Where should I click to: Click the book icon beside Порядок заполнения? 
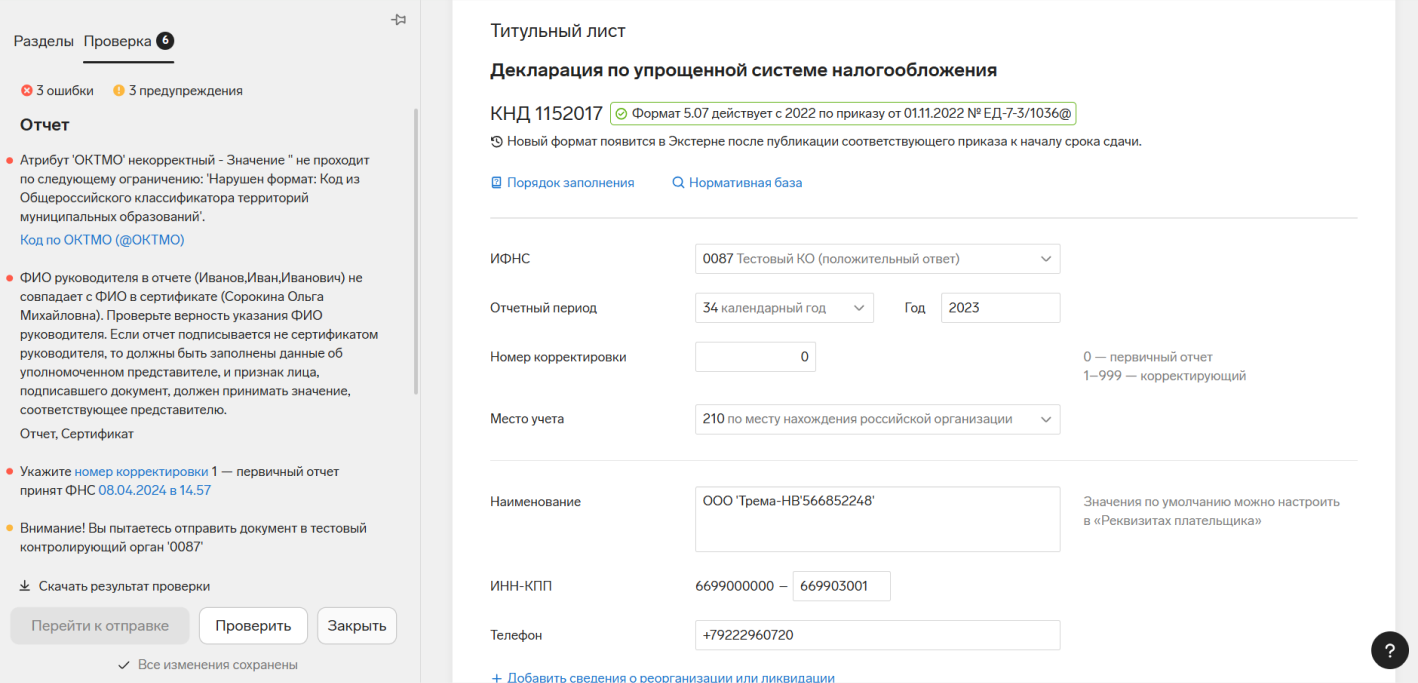tap(496, 183)
